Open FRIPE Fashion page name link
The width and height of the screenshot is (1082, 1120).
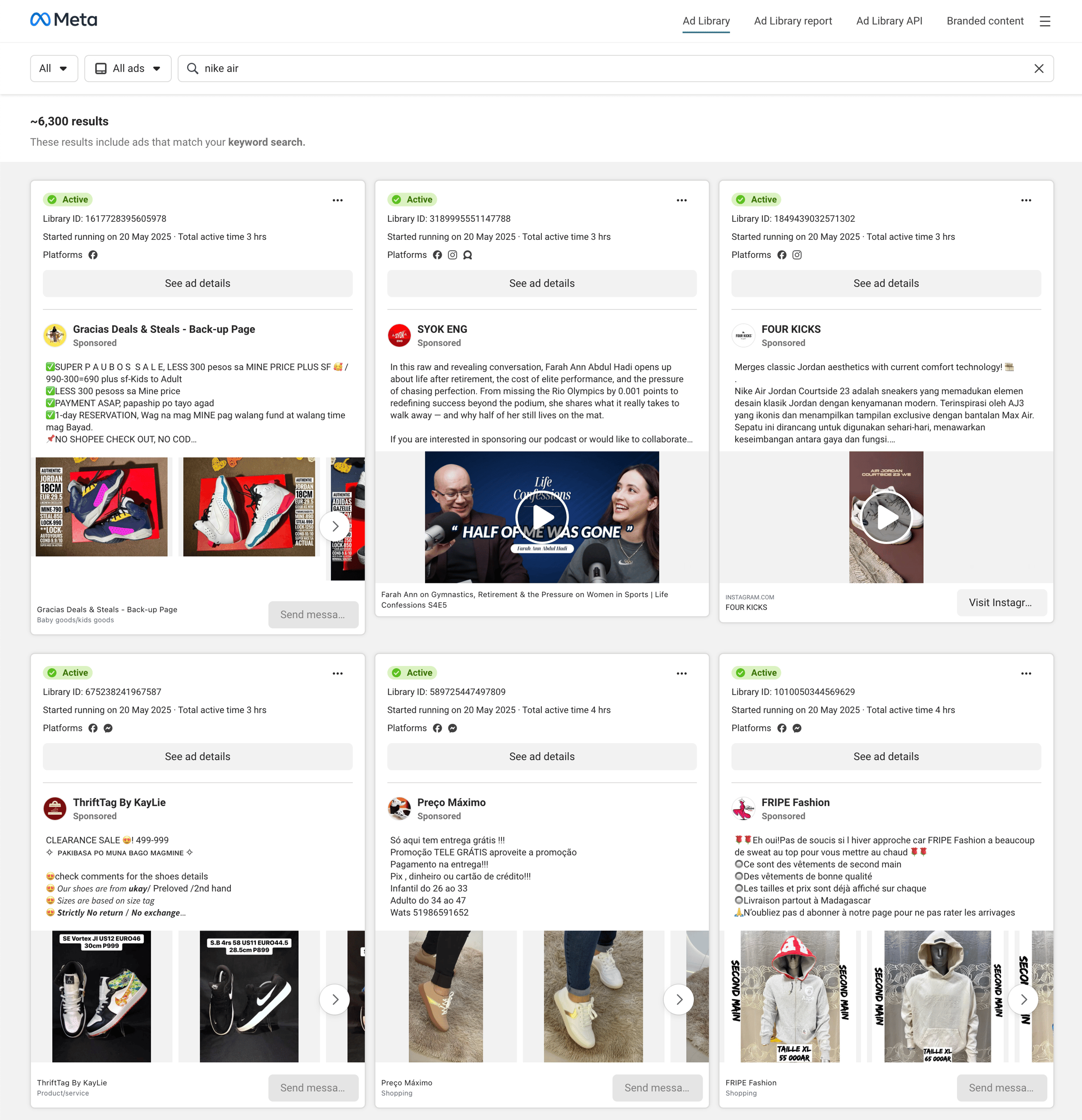(x=795, y=802)
